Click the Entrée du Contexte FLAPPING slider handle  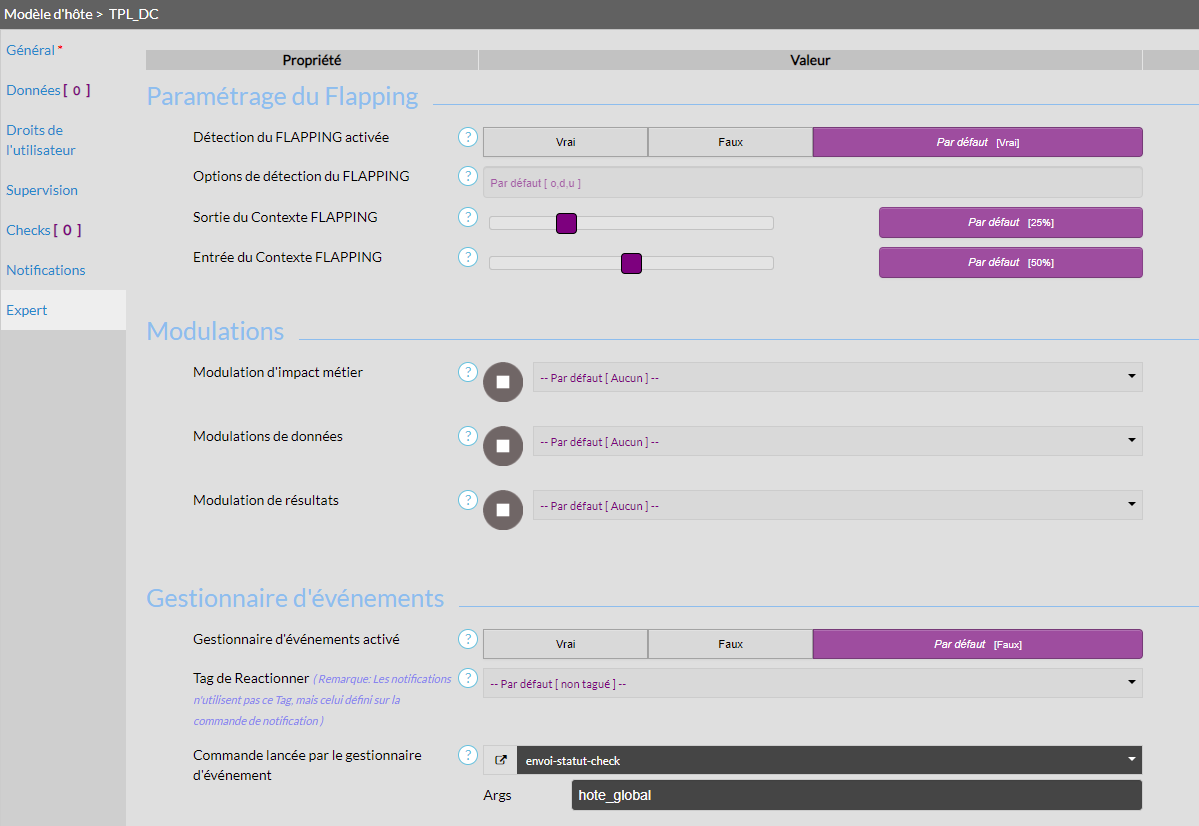tap(631, 263)
